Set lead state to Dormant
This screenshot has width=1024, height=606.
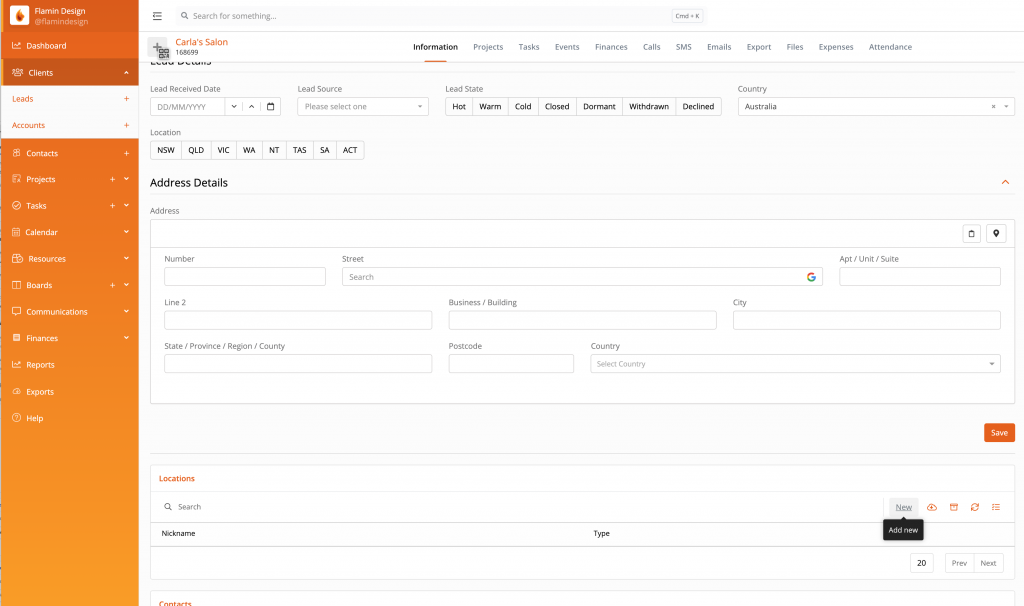(x=599, y=107)
